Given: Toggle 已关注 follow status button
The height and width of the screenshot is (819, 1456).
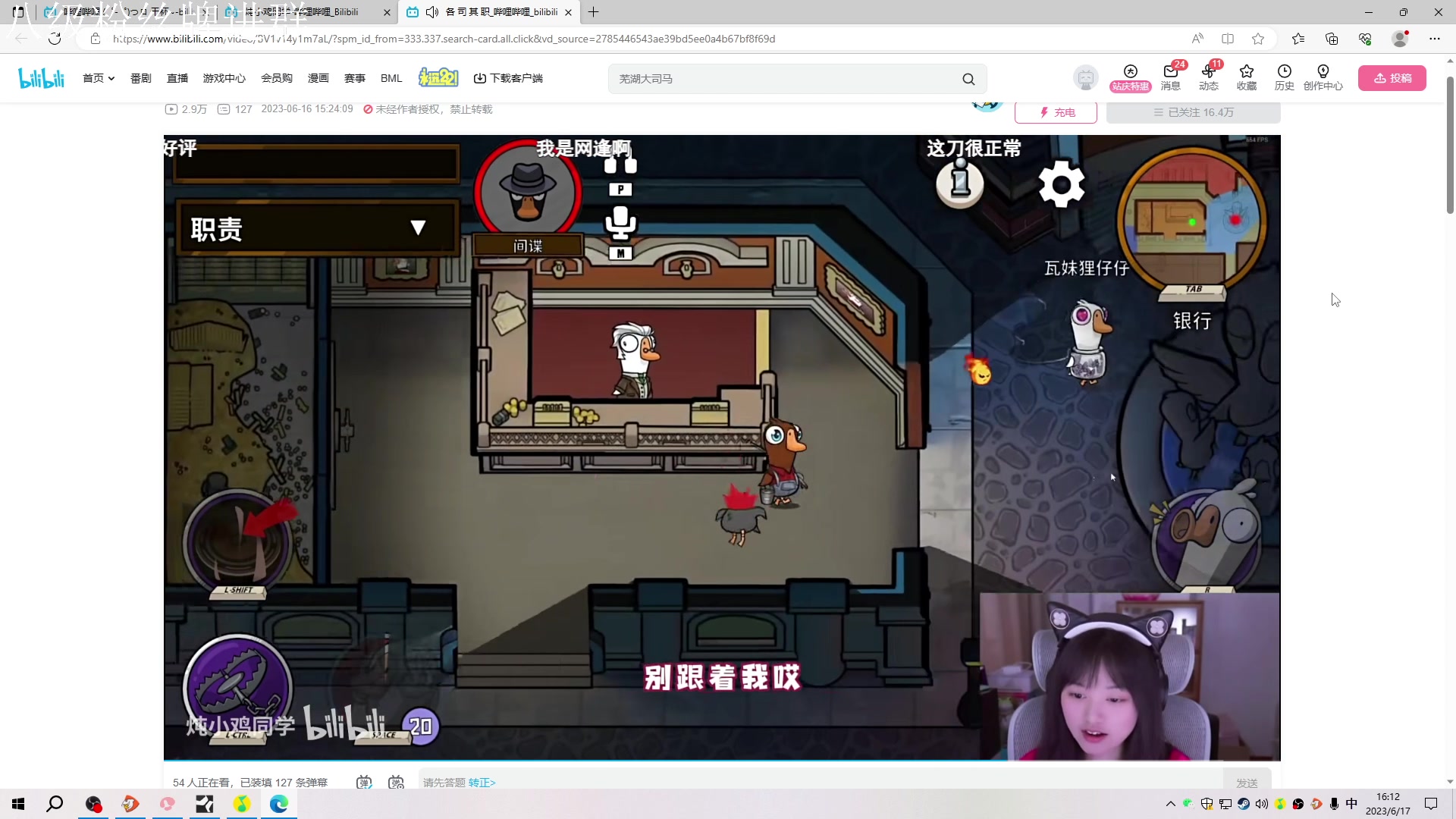Looking at the screenshot, I should 1193,112.
